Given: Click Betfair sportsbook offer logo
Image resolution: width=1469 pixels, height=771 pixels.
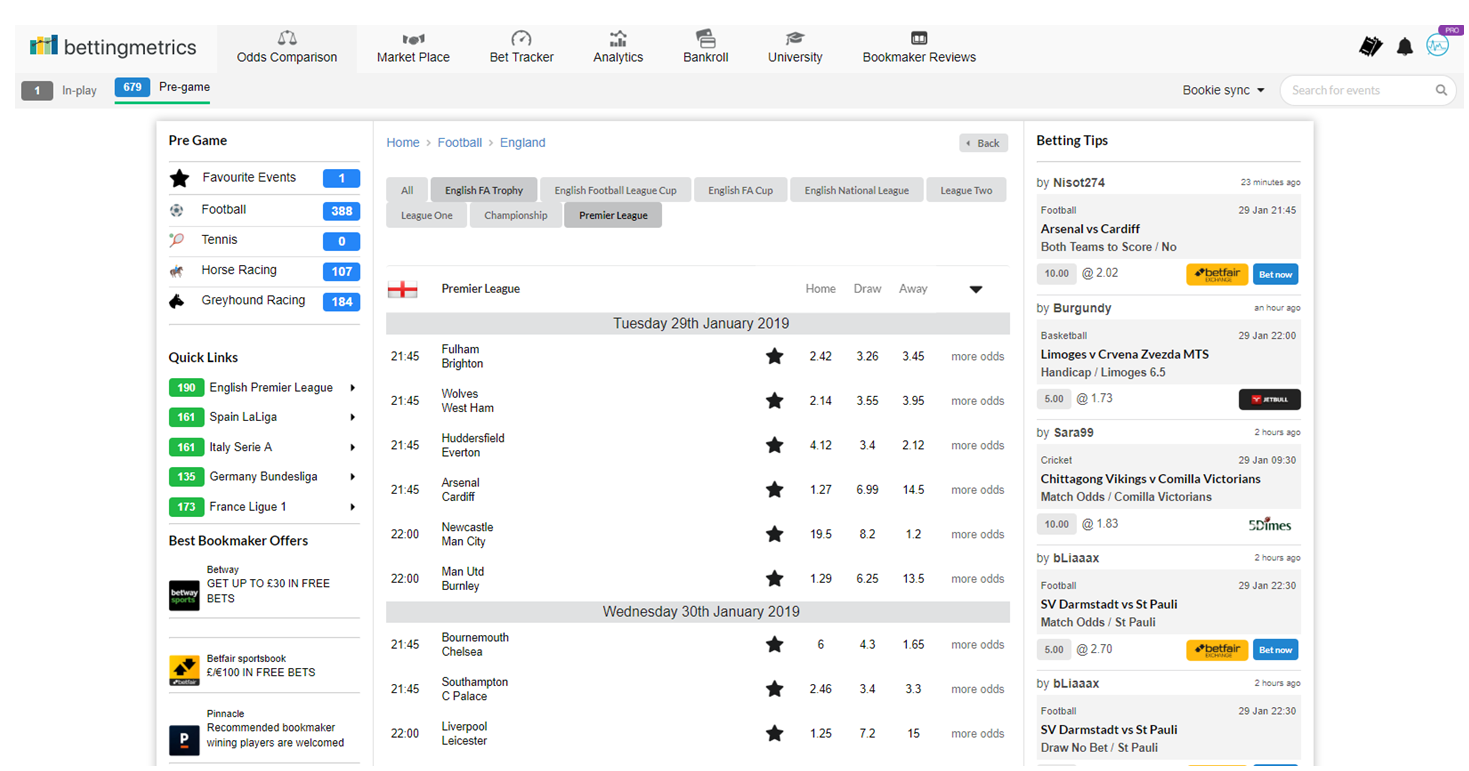Looking at the screenshot, I should [184, 670].
